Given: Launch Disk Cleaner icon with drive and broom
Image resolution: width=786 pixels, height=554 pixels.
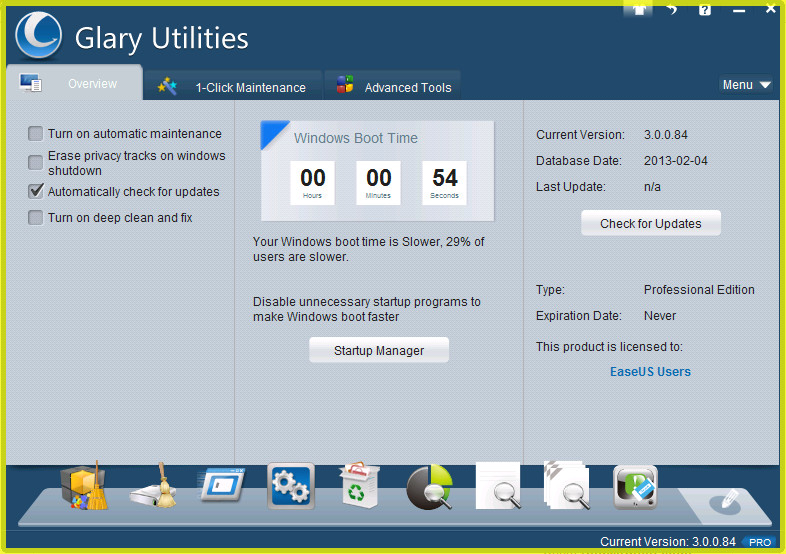Looking at the screenshot, I should pyautogui.click(x=153, y=486).
